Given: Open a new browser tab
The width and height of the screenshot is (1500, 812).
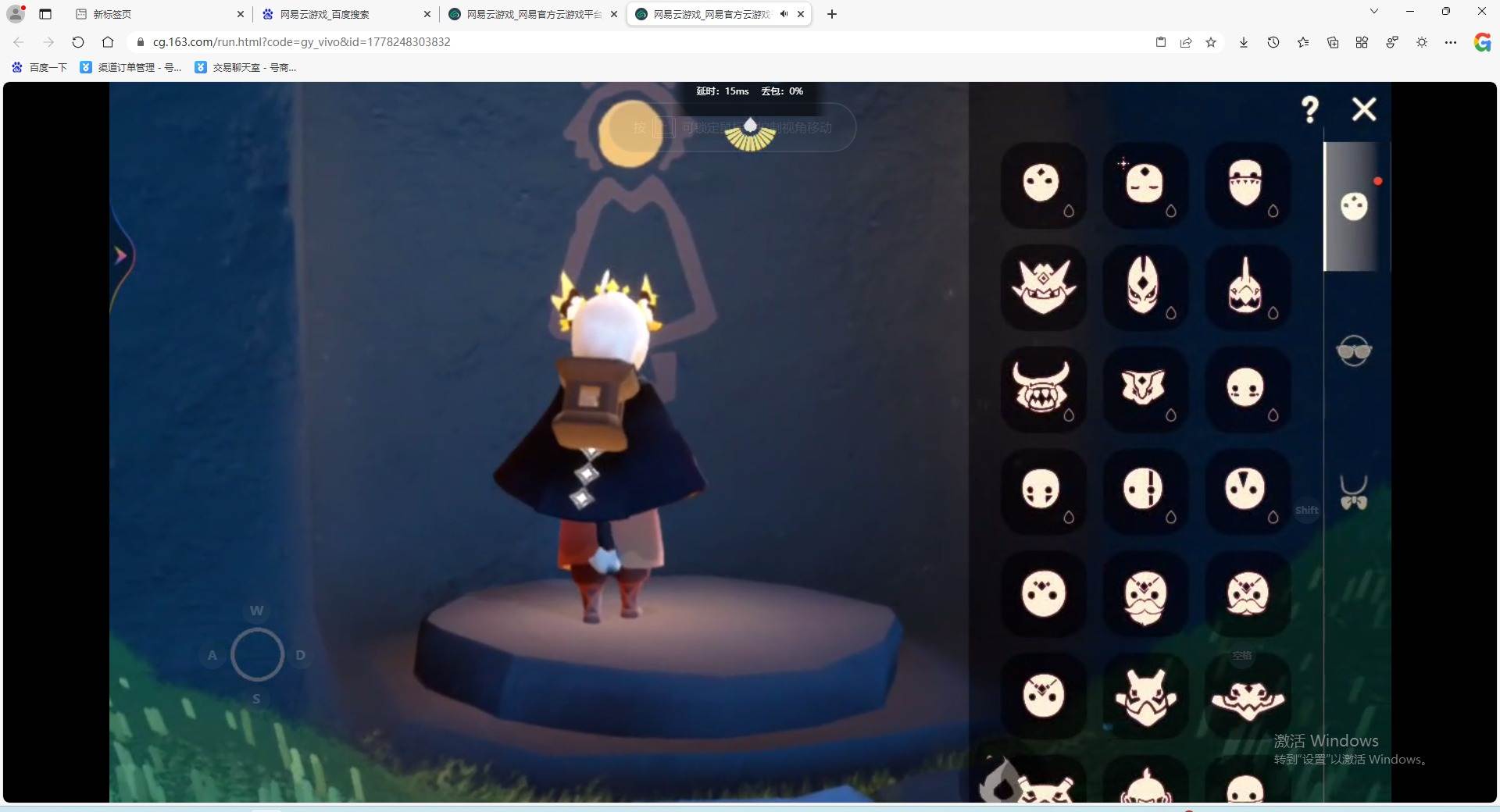Looking at the screenshot, I should [832, 14].
